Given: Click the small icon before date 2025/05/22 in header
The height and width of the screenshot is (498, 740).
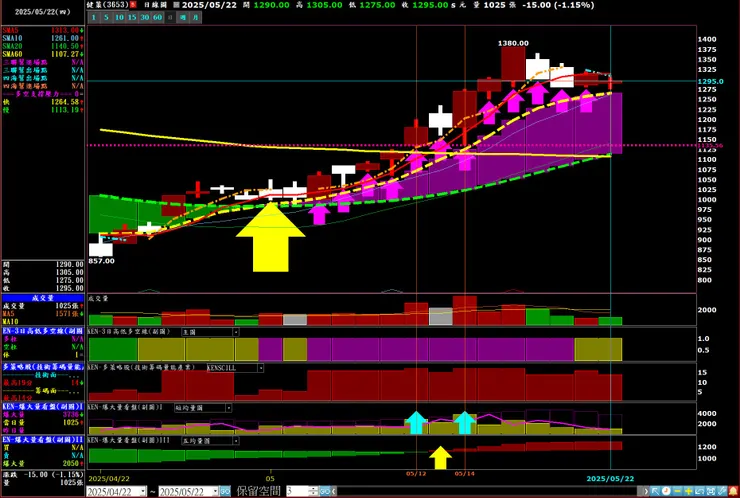Looking at the screenshot, I should 176,5.
